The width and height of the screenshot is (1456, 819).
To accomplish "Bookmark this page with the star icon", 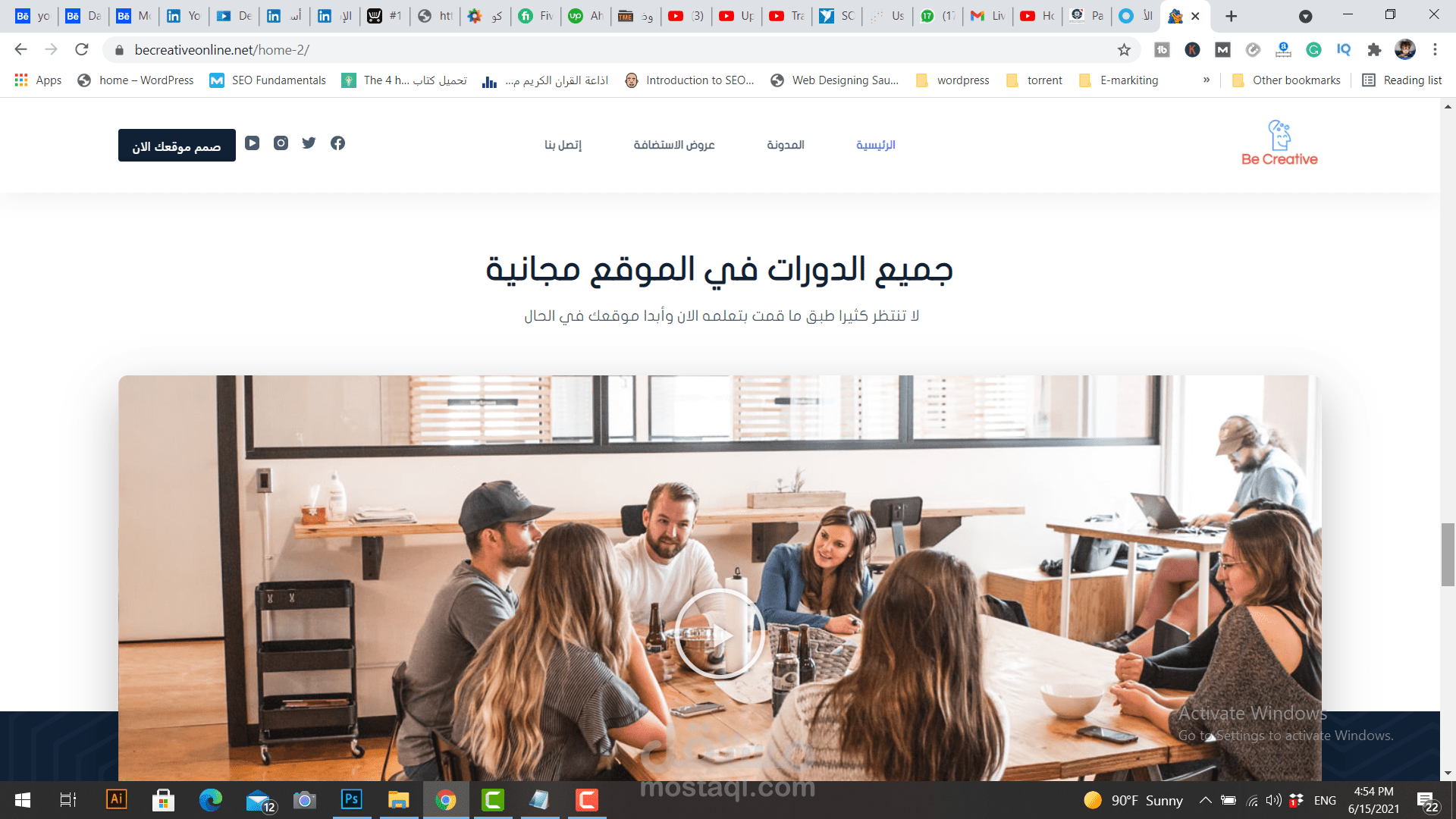I will pyautogui.click(x=1124, y=50).
